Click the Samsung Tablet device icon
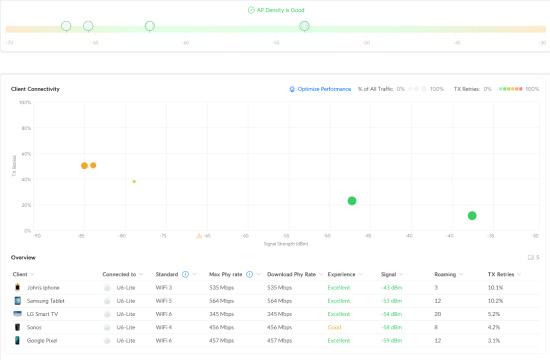The height and width of the screenshot is (360, 550). point(18,301)
